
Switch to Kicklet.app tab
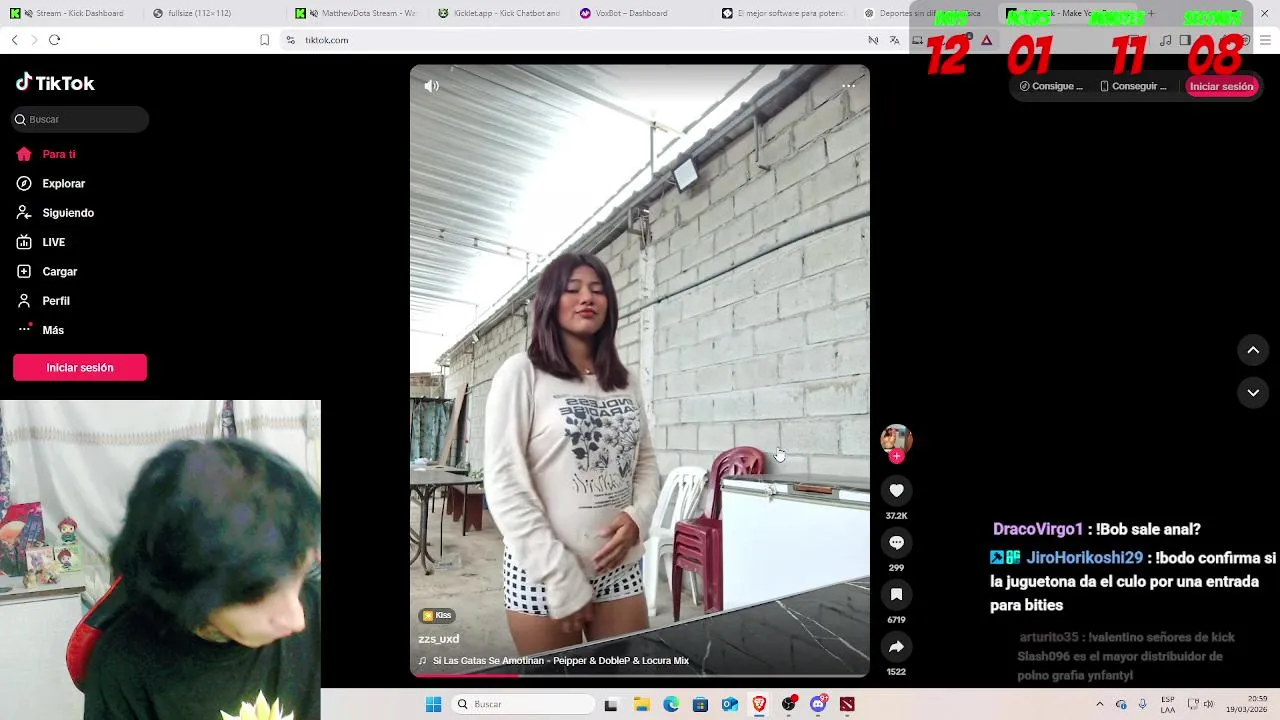[x=500, y=13]
